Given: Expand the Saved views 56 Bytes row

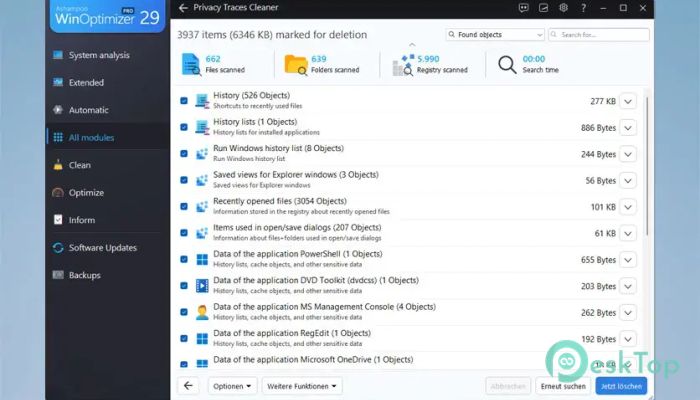Looking at the screenshot, I should tap(628, 180).
